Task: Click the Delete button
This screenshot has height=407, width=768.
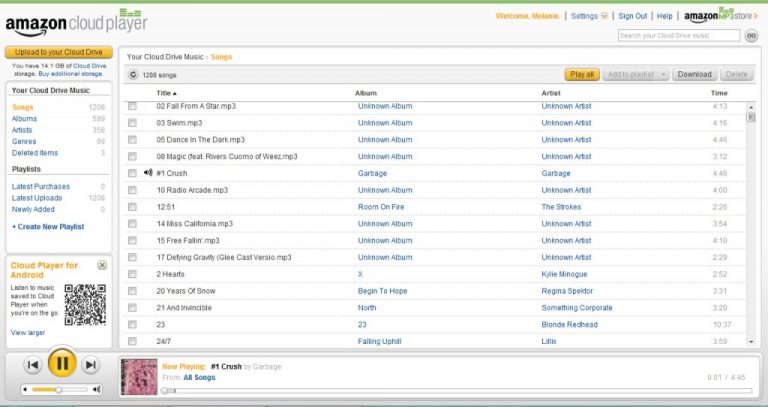Action: [737, 74]
